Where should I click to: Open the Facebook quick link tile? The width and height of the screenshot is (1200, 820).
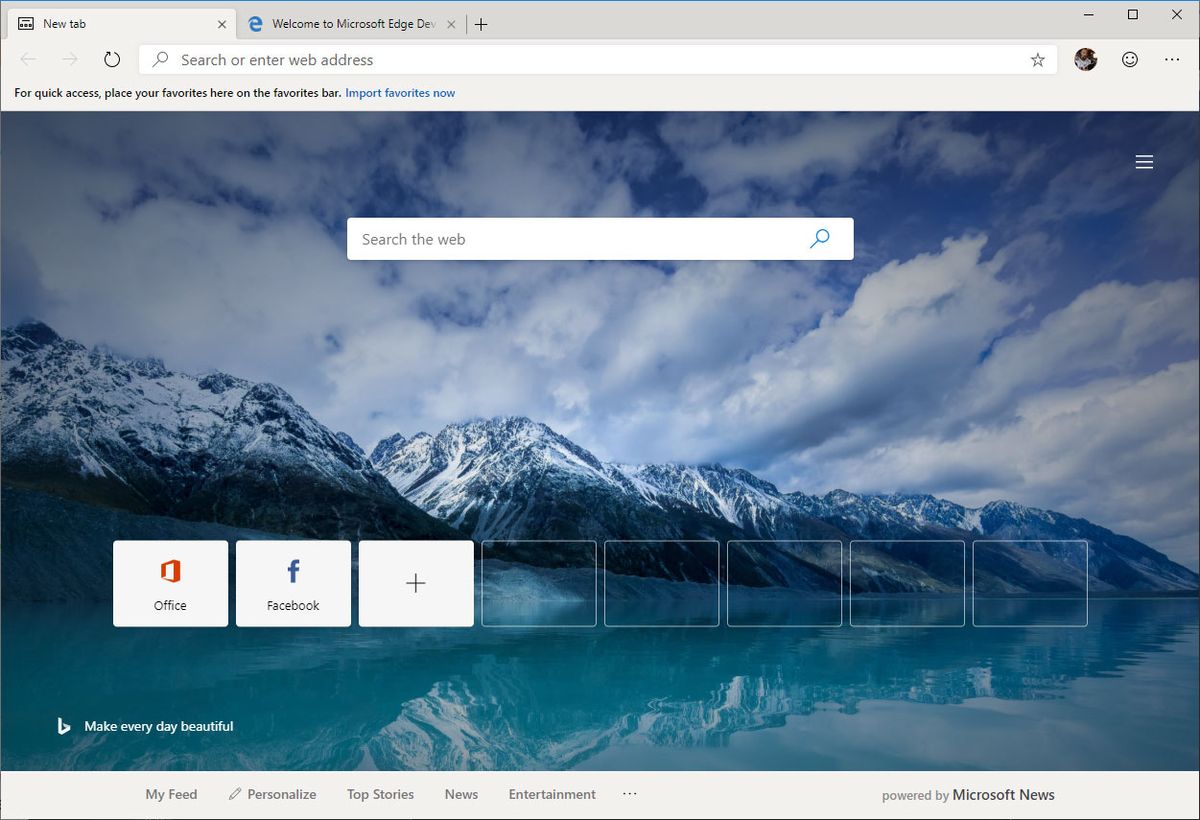click(x=293, y=583)
